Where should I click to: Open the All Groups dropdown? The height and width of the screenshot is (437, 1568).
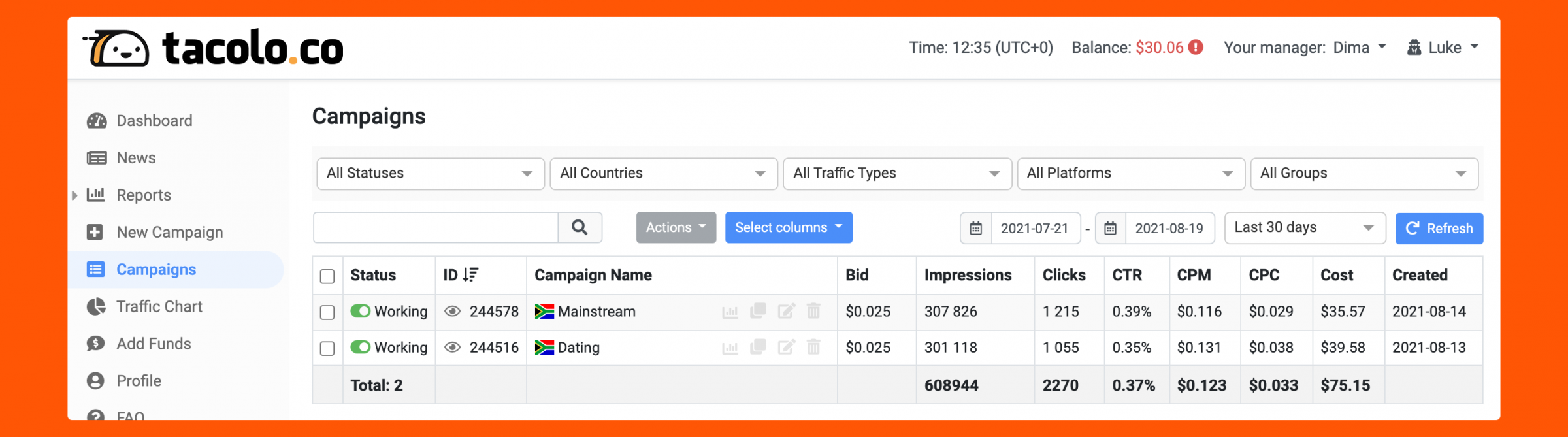(1364, 174)
